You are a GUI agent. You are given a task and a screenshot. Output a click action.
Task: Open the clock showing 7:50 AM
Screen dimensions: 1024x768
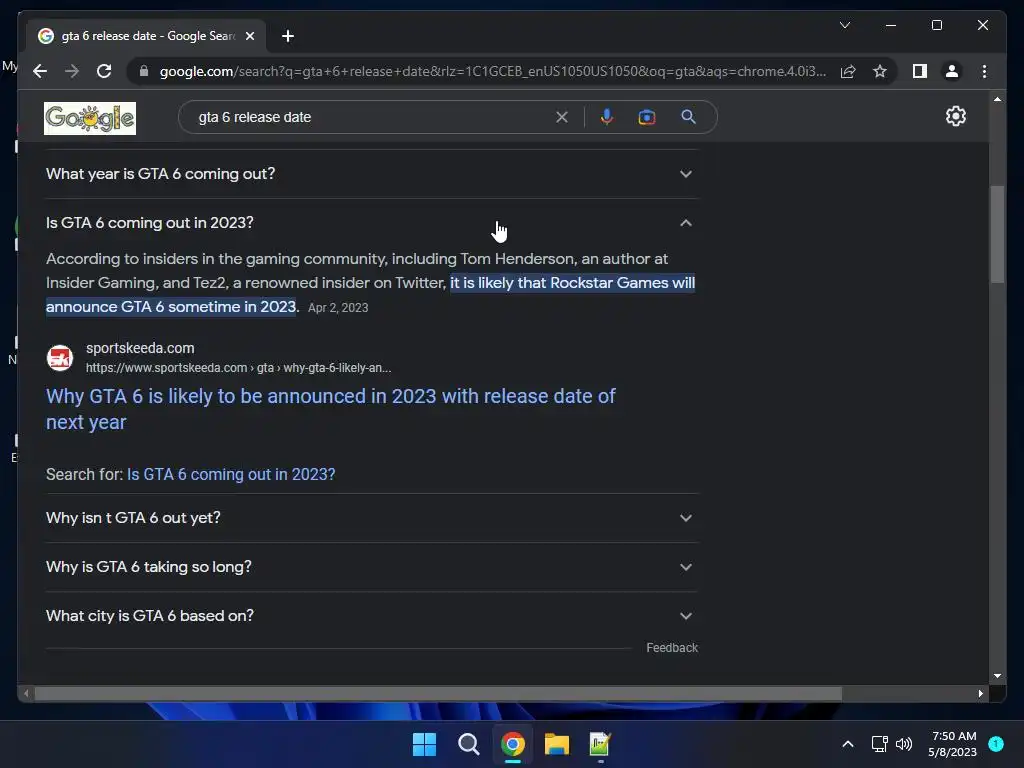pyautogui.click(x=953, y=744)
